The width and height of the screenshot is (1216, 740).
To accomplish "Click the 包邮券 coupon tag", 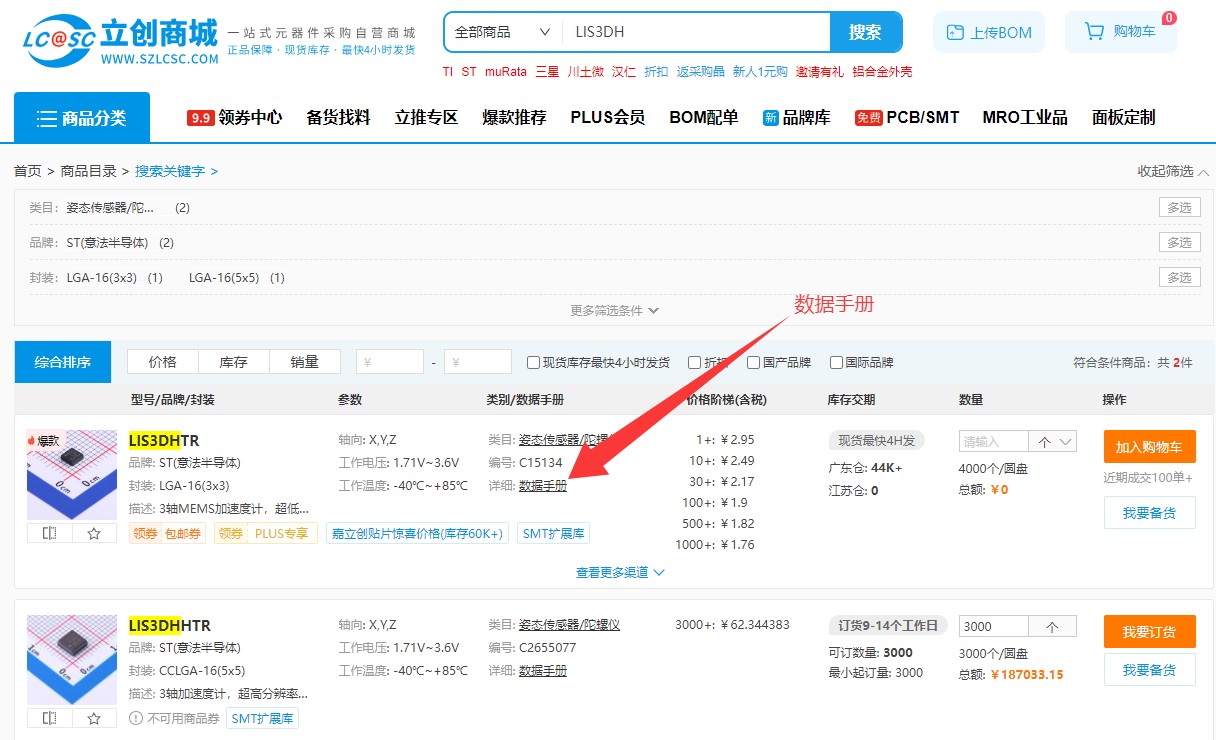I will 182,534.
